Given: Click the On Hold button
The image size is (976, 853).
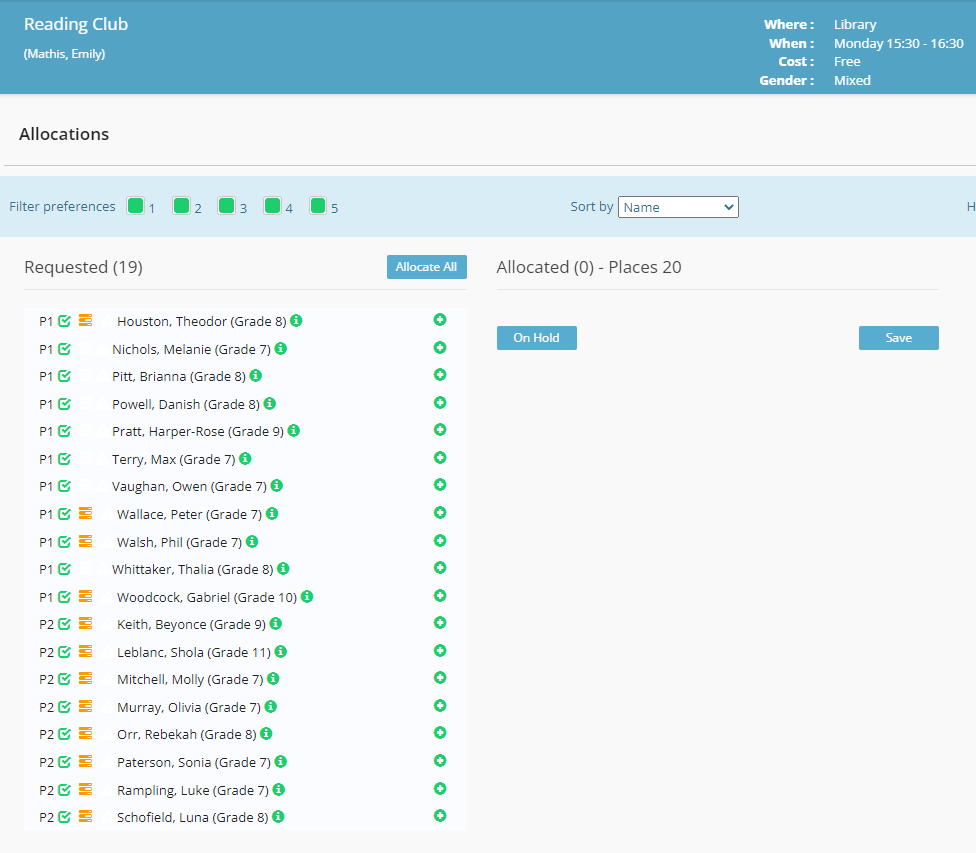Looking at the screenshot, I should click(536, 338).
